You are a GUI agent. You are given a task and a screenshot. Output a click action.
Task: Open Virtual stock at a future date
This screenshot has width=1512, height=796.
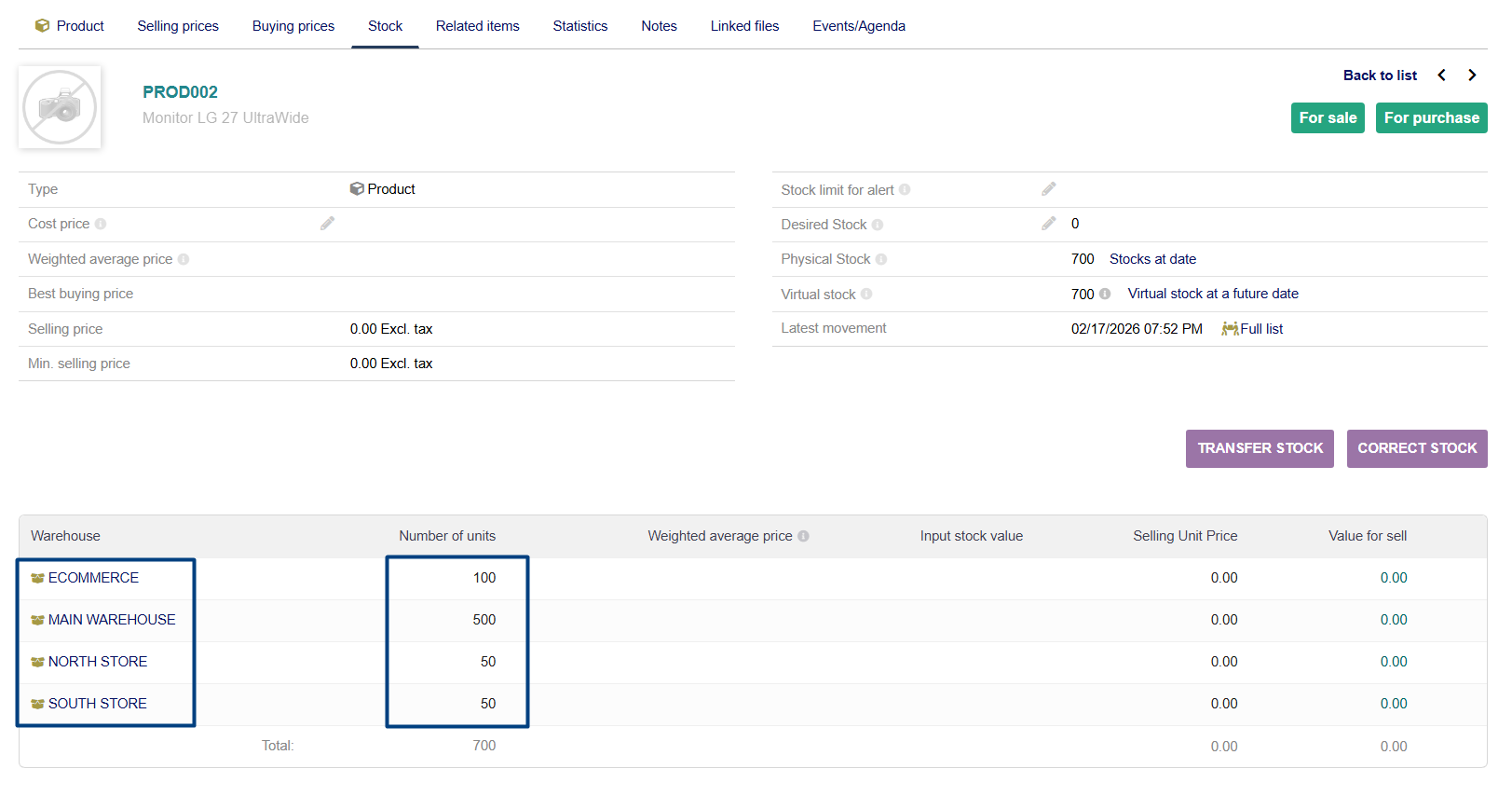(1212, 294)
